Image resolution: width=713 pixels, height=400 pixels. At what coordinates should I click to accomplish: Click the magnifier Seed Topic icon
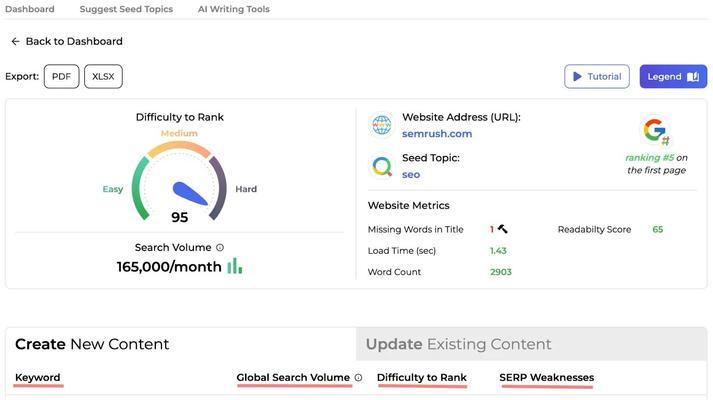pos(382,166)
